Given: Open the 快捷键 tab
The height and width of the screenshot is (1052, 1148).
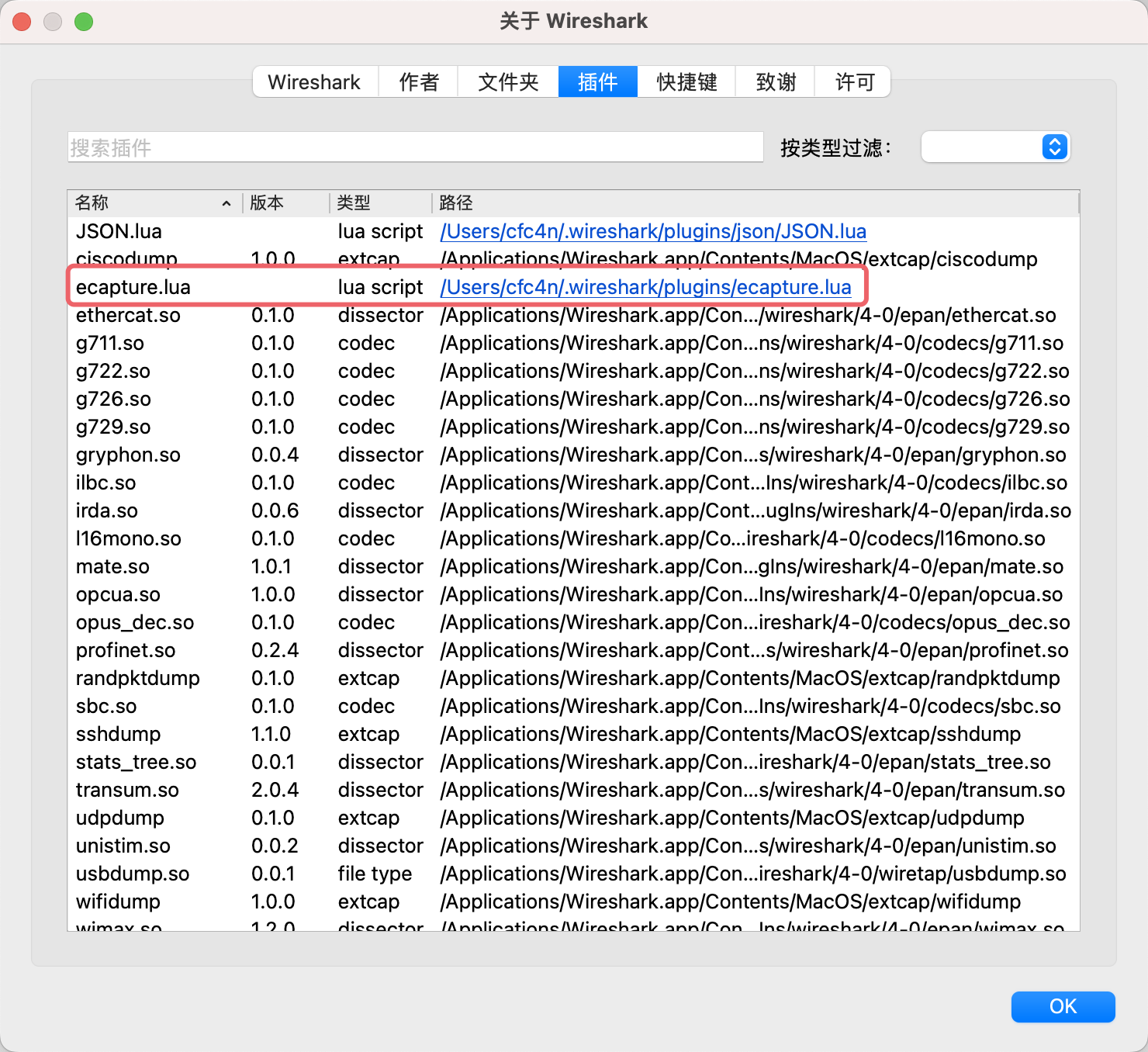Looking at the screenshot, I should tap(686, 81).
